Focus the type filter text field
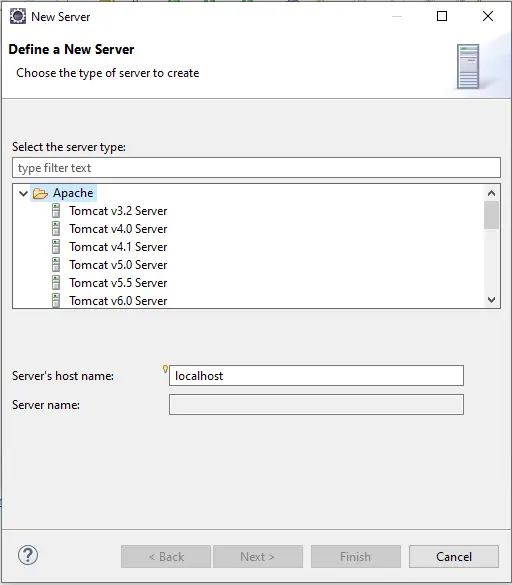The height and width of the screenshot is (585, 512). (x=256, y=168)
